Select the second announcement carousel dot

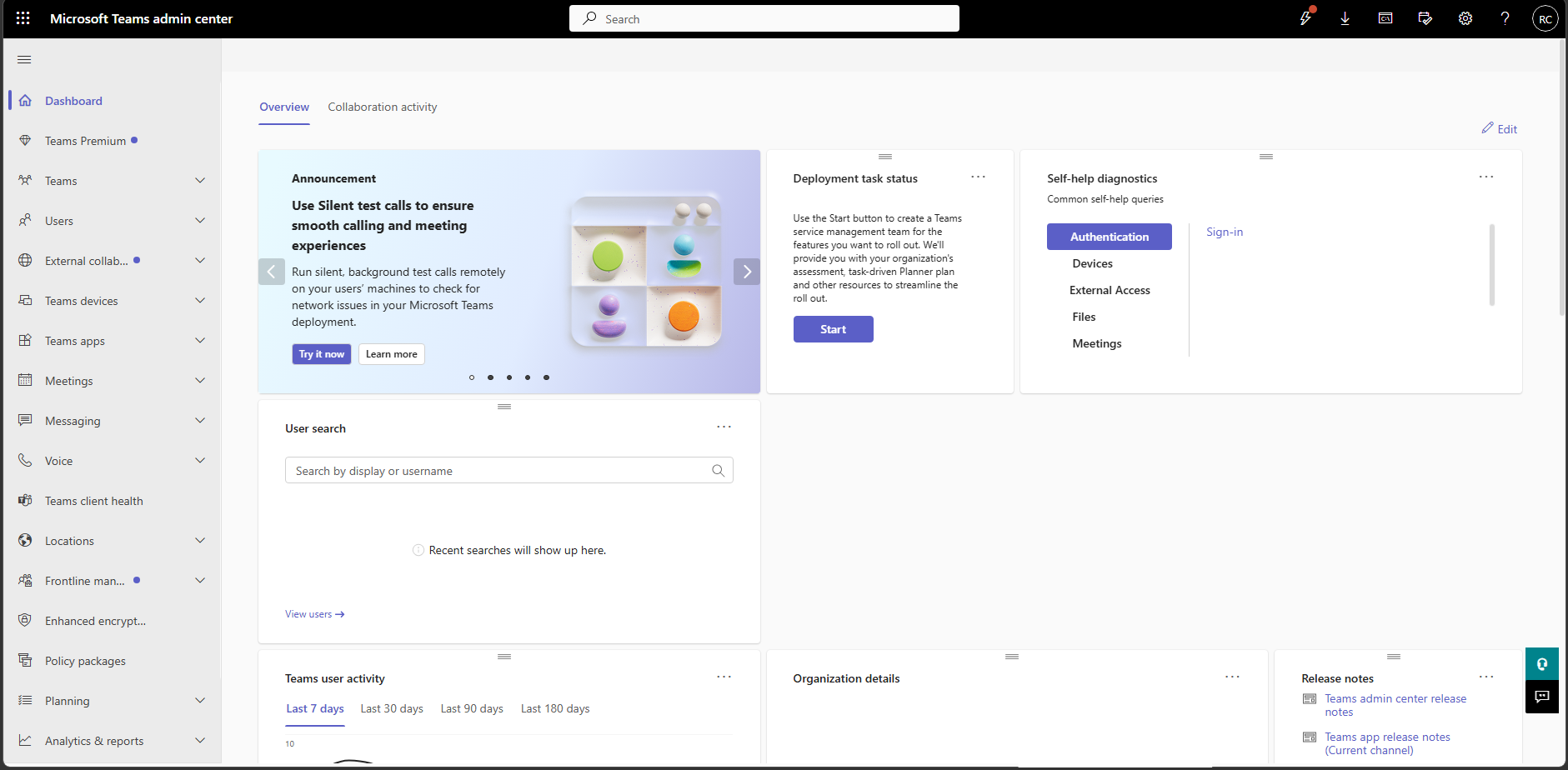[x=490, y=377]
